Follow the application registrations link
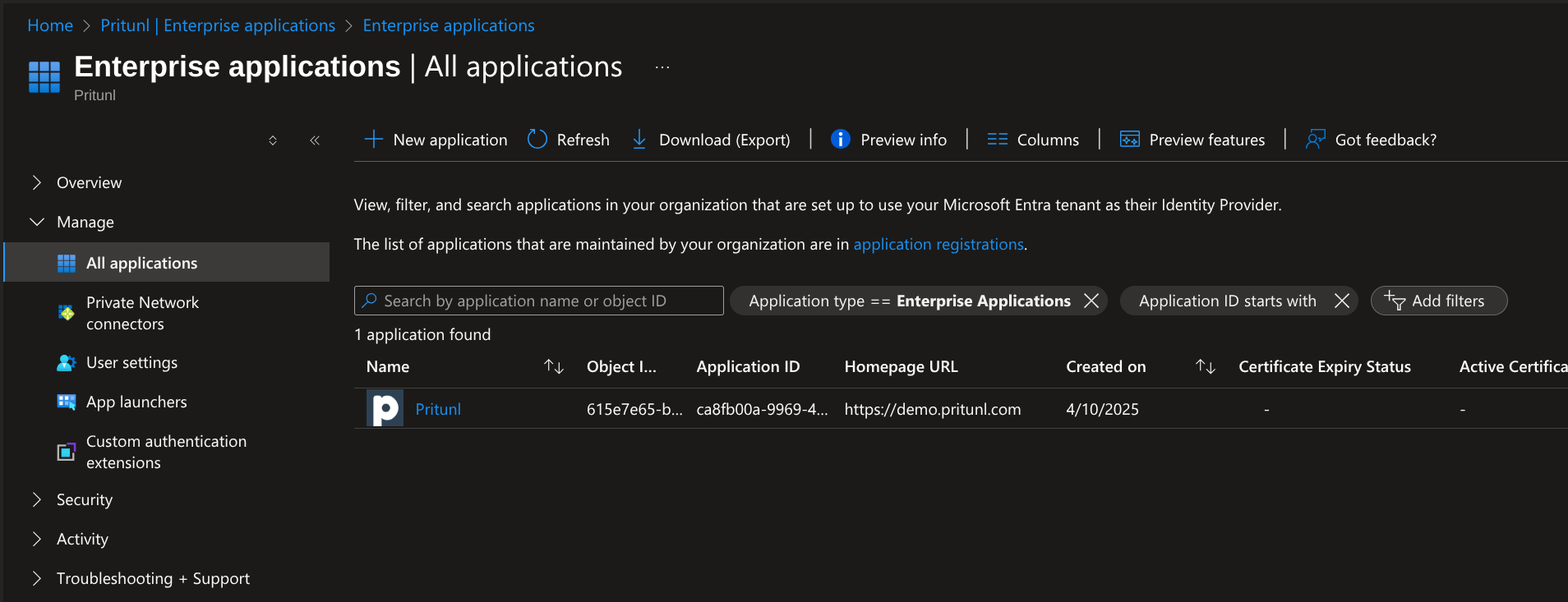1568x602 pixels. [x=938, y=244]
